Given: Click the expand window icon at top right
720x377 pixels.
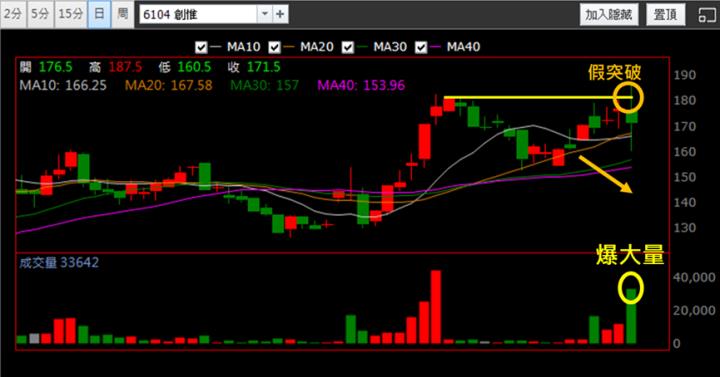Looking at the screenshot, I should point(707,15).
